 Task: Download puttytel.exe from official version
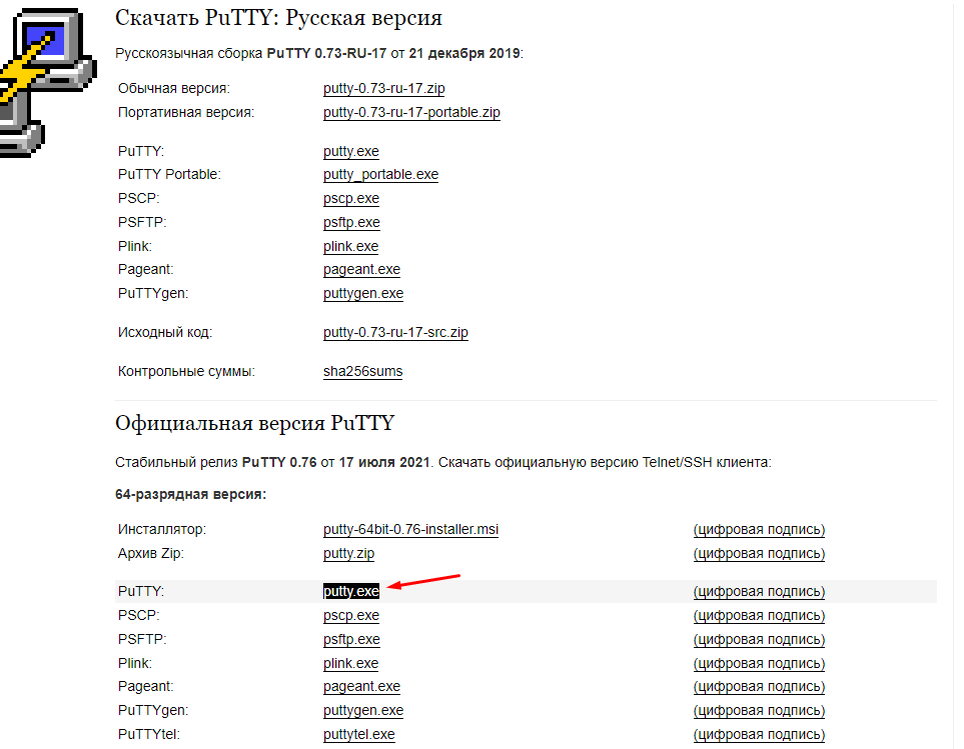(x=359, y=734)
